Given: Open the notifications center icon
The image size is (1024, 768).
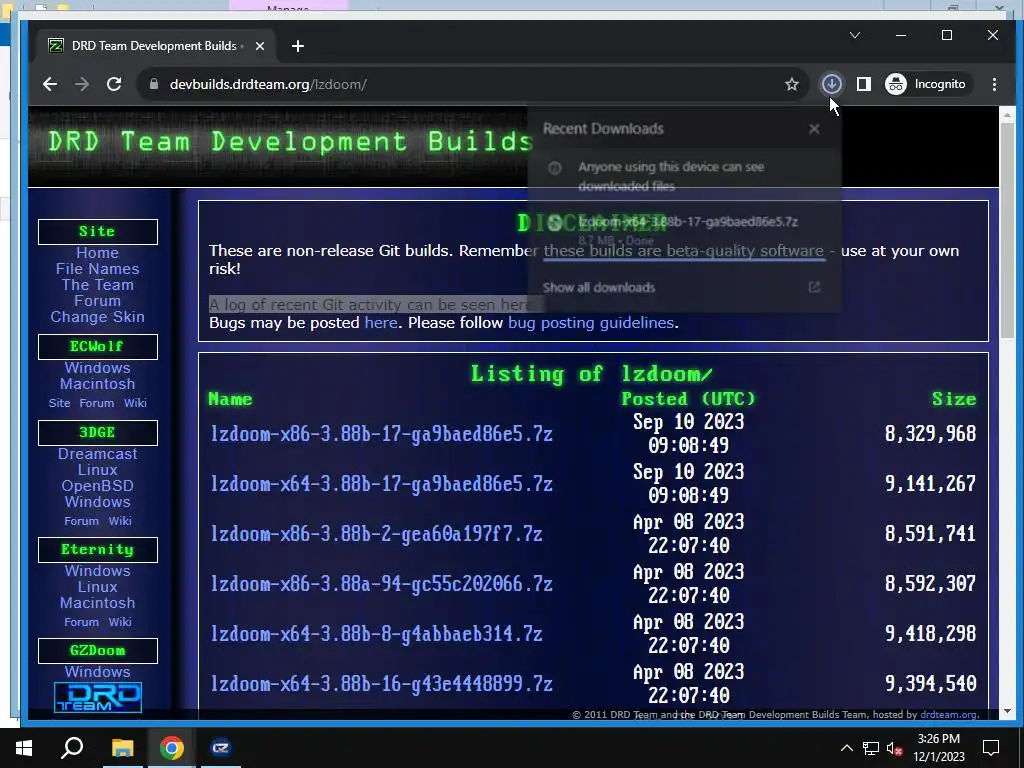Looking at the screenshot, I should click(991, 748).
